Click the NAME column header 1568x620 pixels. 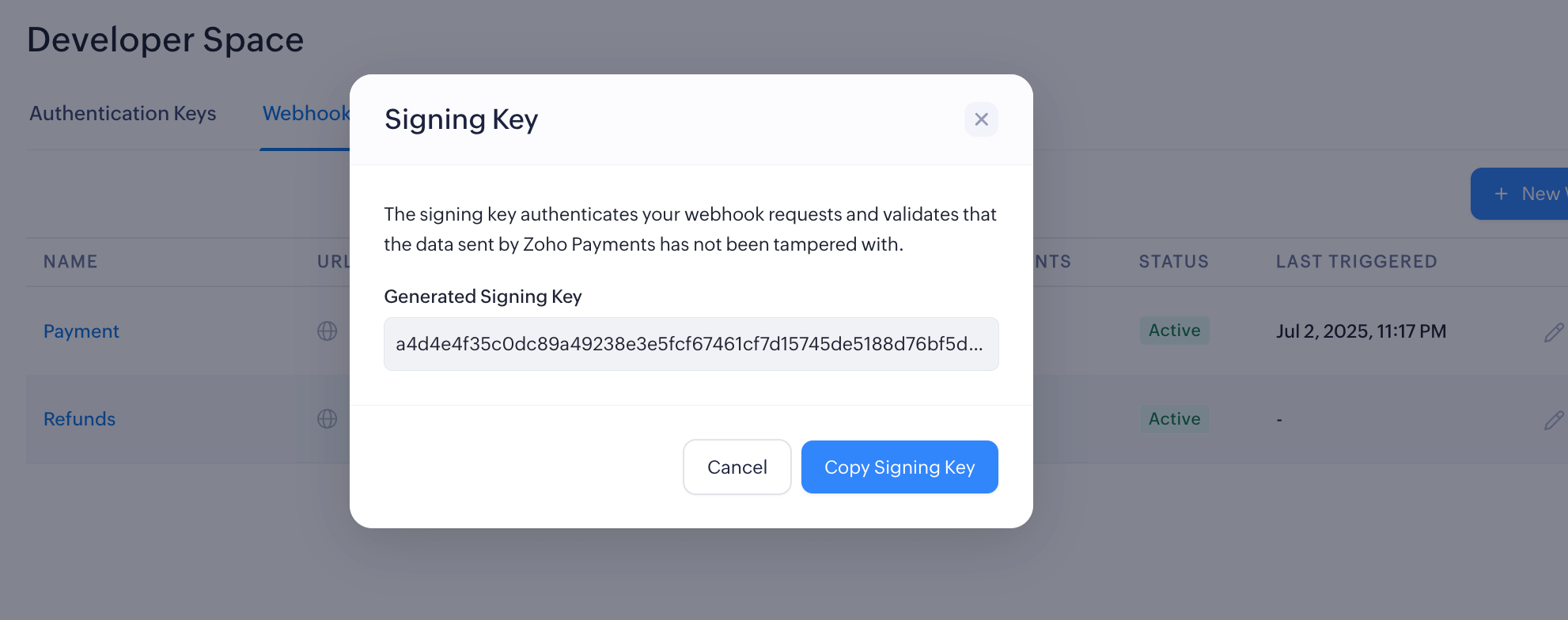click(x=70, y=262)
